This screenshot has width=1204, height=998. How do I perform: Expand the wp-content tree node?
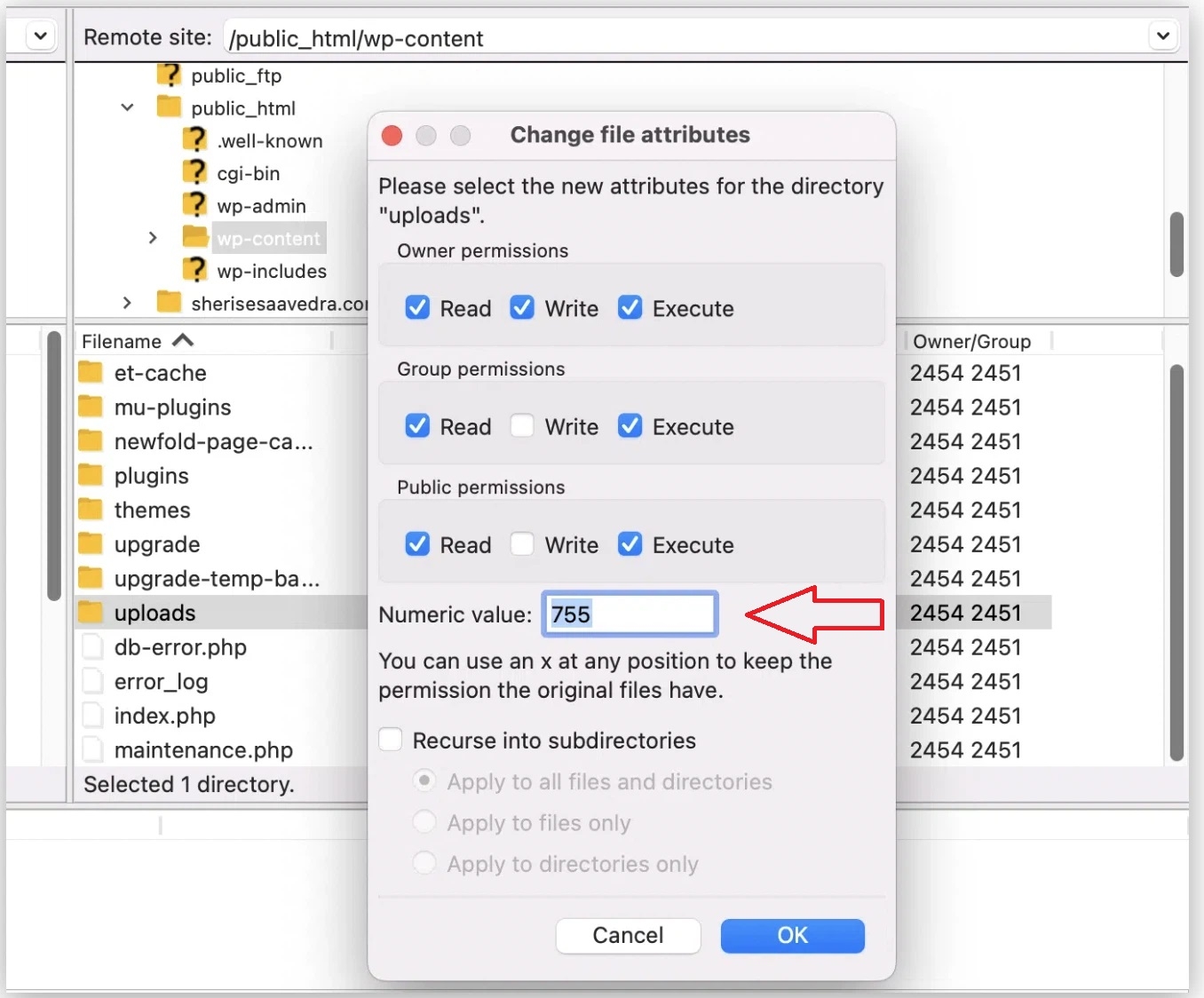(152, 237)
